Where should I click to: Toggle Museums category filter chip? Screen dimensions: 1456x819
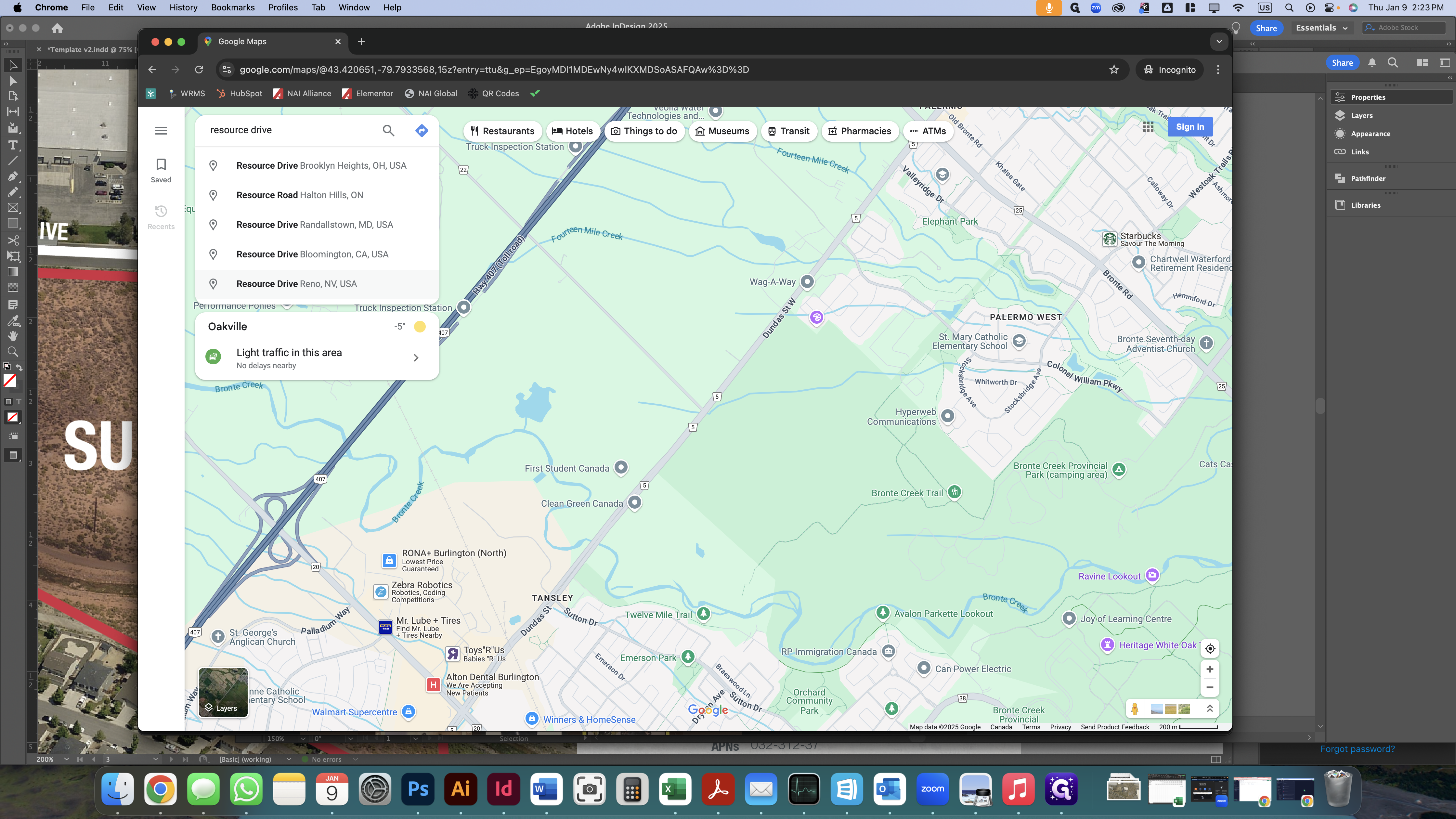coord(722,131)
